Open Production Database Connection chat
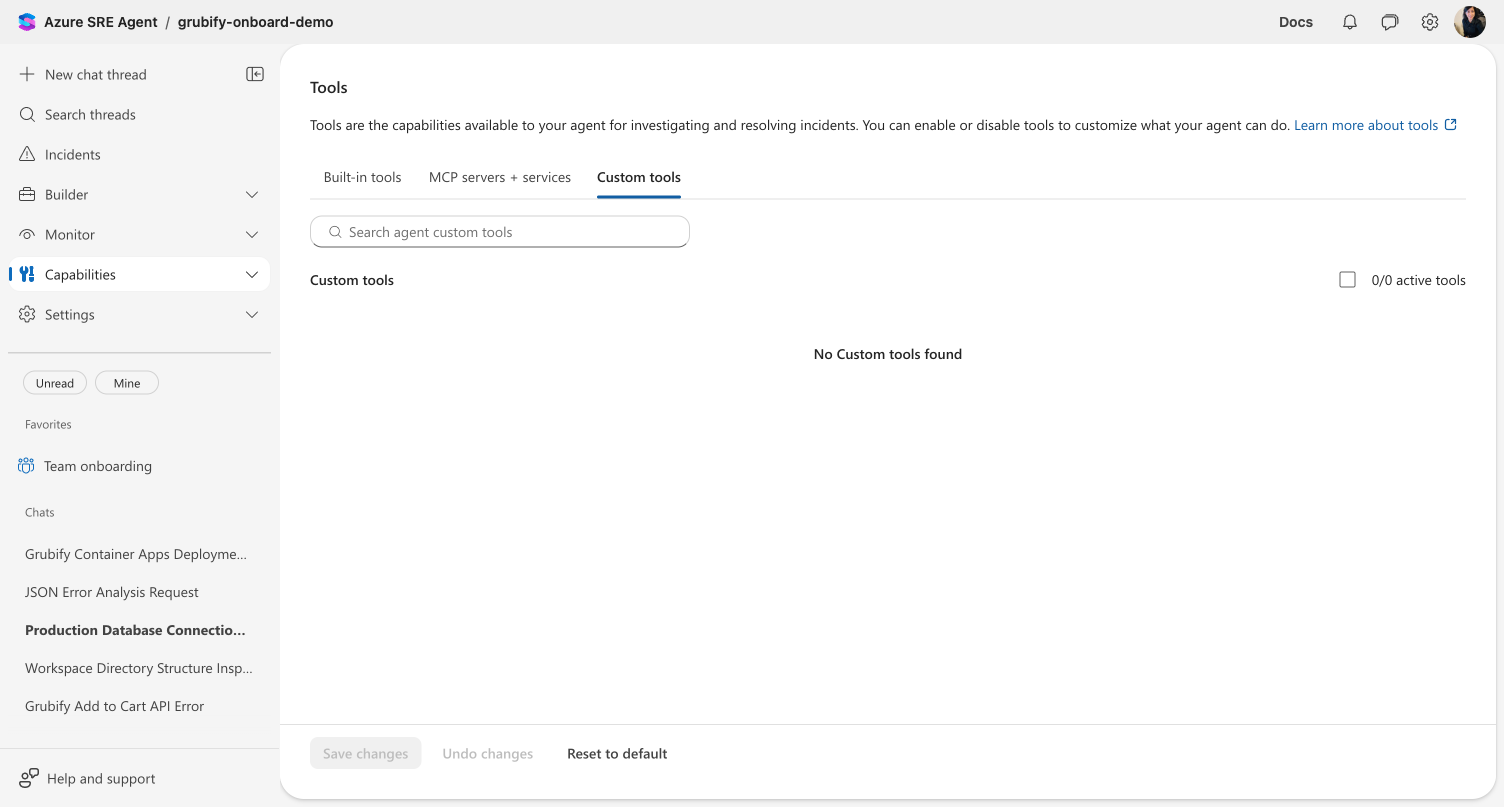Image resolution: width=1504 pixels, height=807 pixels. [135, 630]
